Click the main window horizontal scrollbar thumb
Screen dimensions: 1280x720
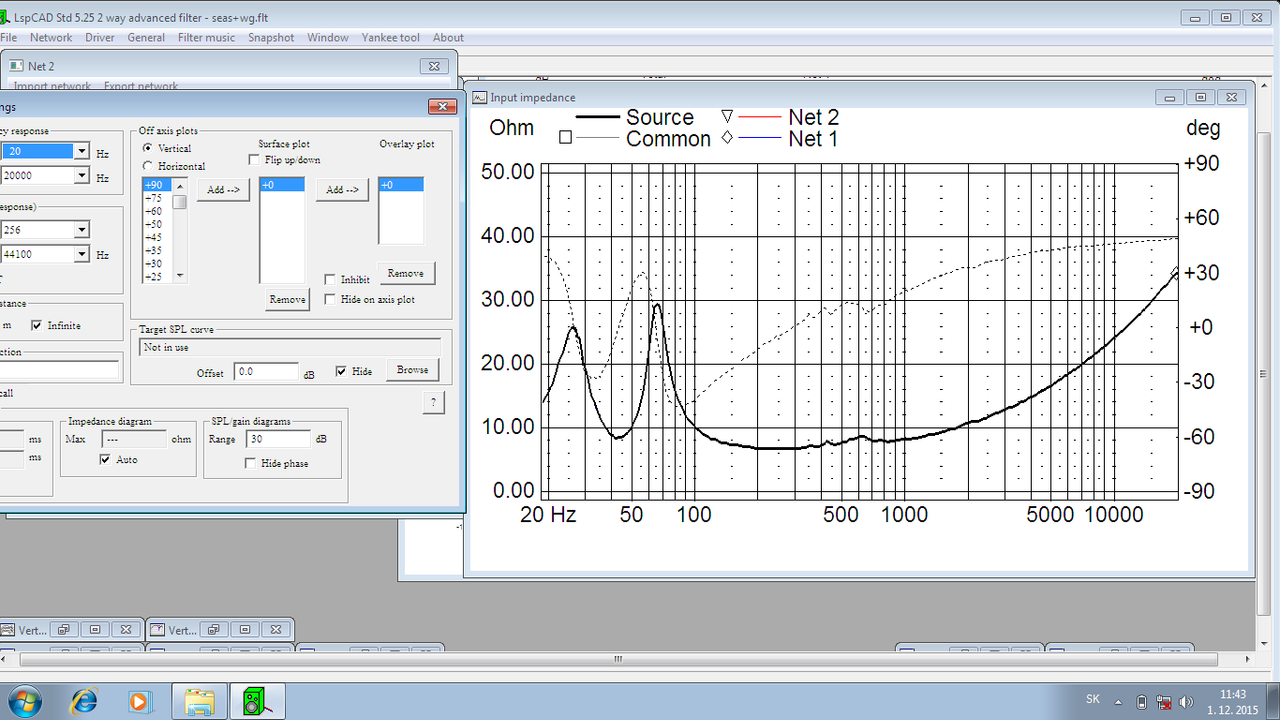coord(617,659)
